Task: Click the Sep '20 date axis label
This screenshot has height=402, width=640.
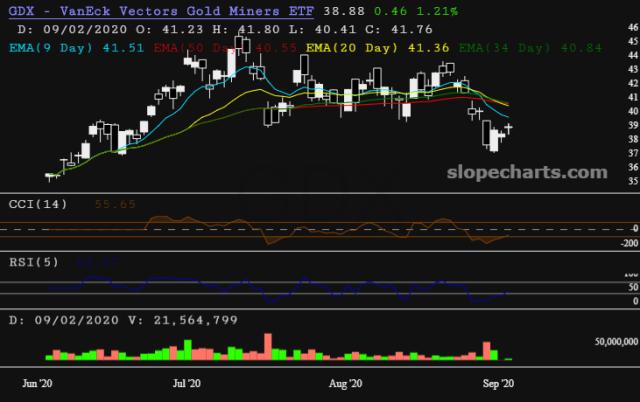Action: (498, 384)
